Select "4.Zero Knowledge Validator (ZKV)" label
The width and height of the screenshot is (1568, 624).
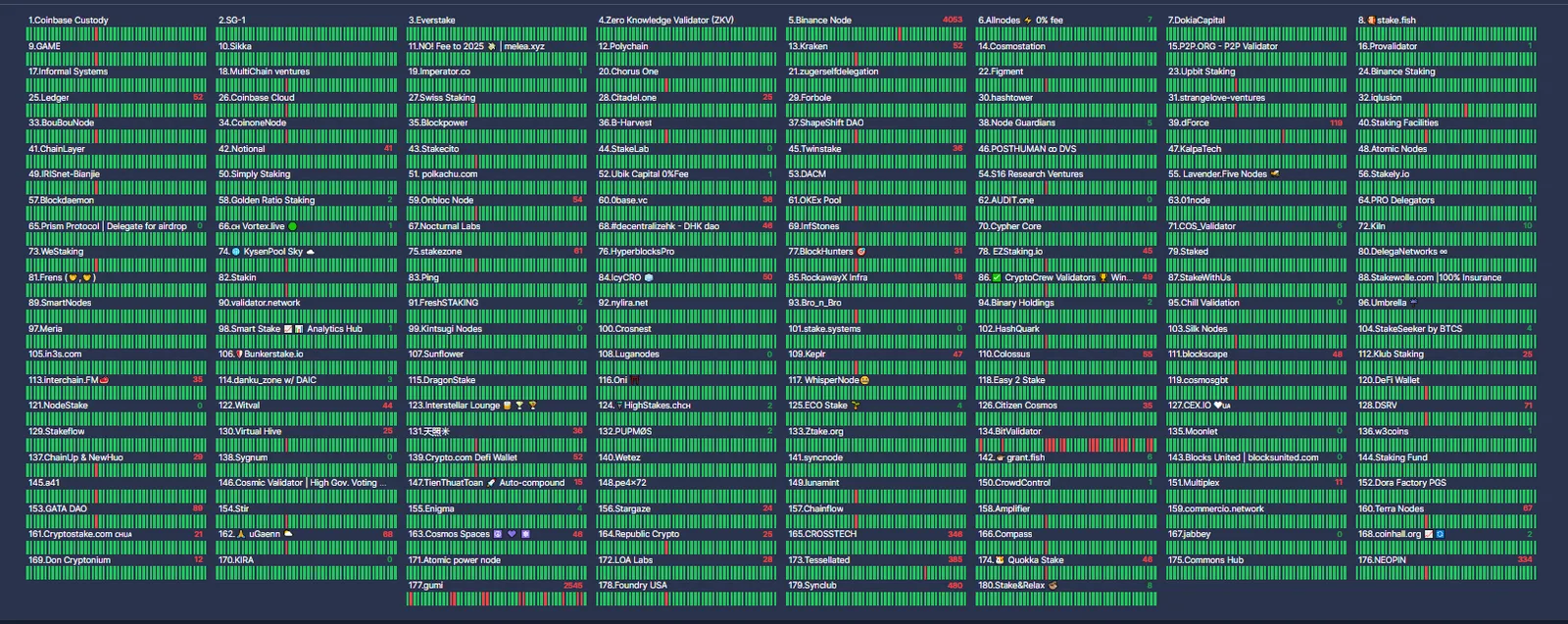666,20
